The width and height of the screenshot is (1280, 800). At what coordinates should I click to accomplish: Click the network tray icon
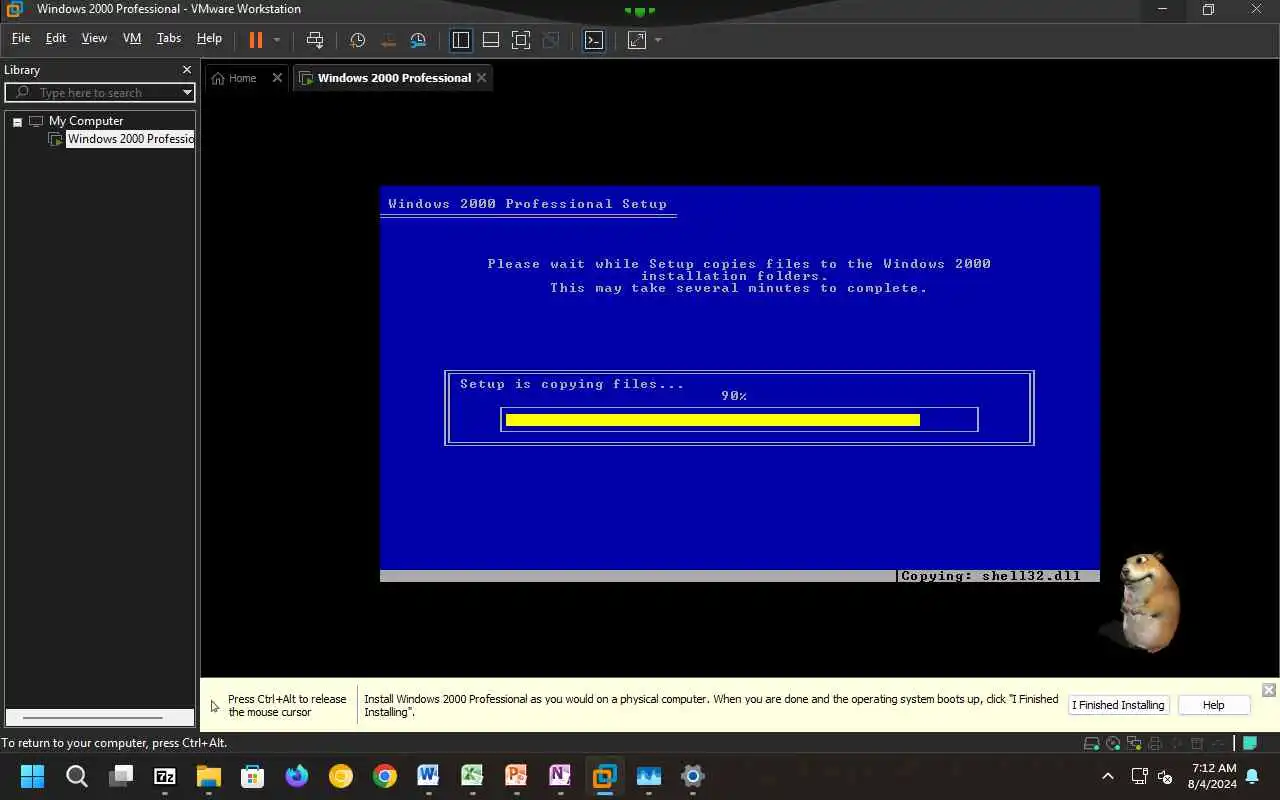click(x=1139, y=776)
